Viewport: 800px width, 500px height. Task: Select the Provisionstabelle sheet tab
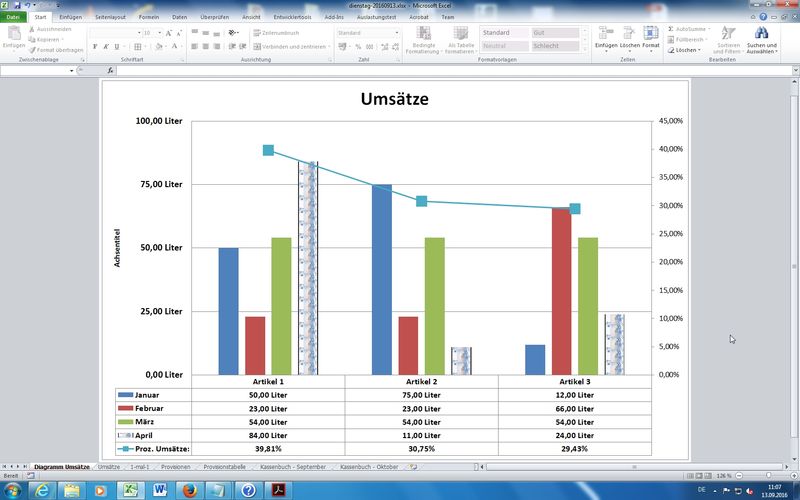coord(224,467)
